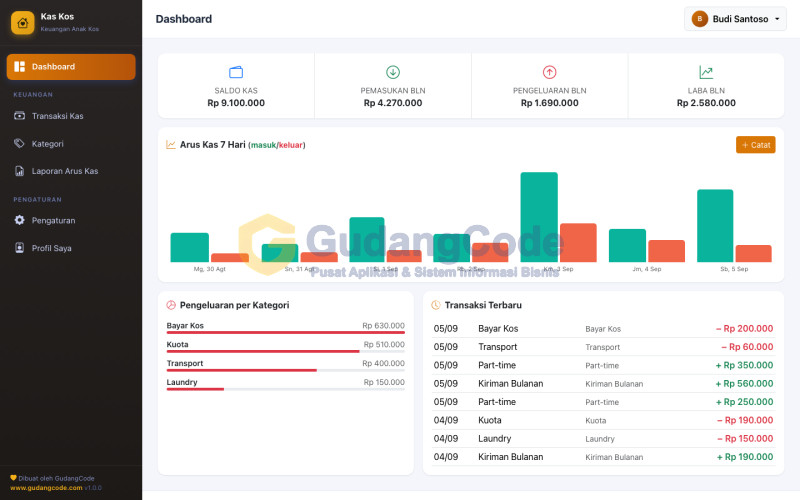This screenshot has height=500, width=800.
Task: Click the Bayar Kos red progress bar
Action: click(286, 333)
